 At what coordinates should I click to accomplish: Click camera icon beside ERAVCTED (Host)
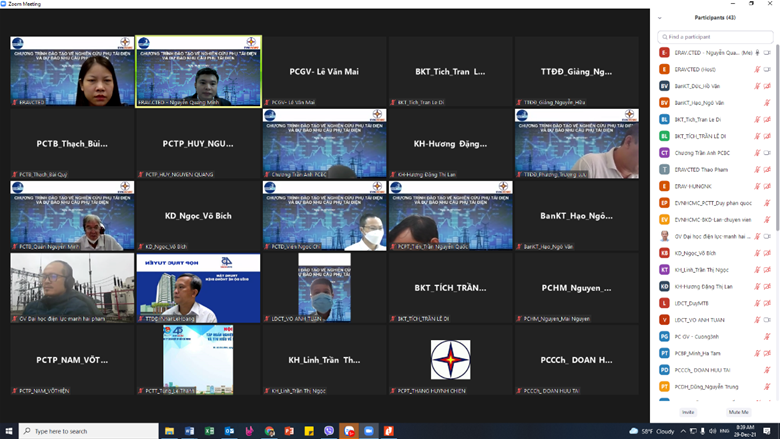click(767, 69)
